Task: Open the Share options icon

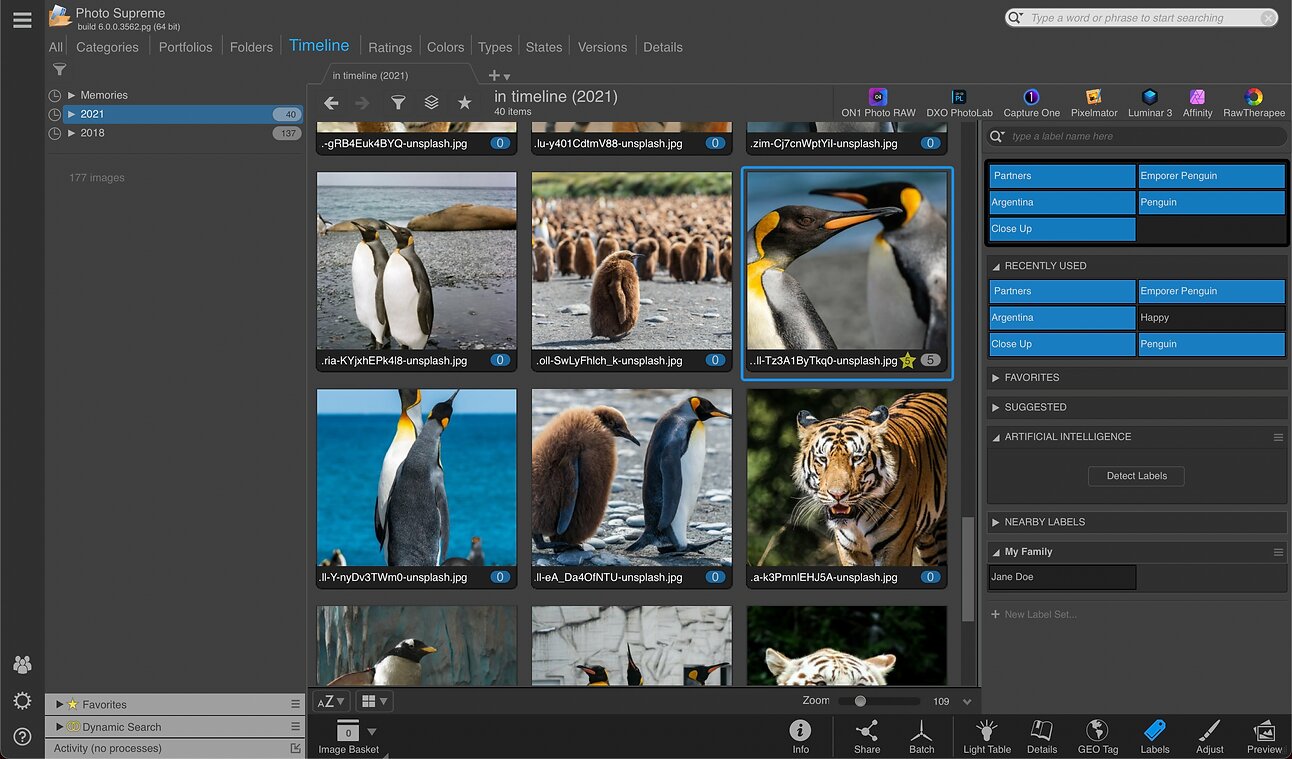Action: click(867, 736)
